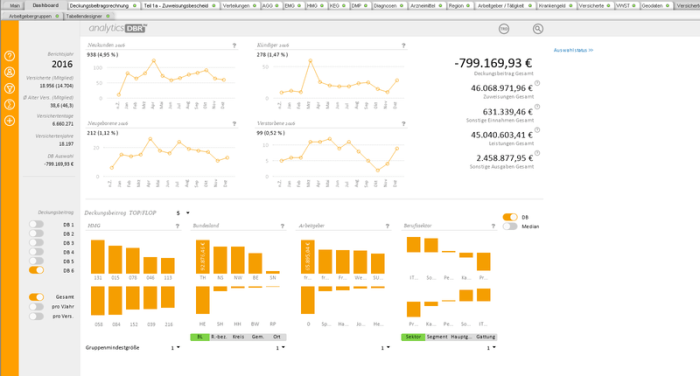Enable the DB 1 toggle

37,224
